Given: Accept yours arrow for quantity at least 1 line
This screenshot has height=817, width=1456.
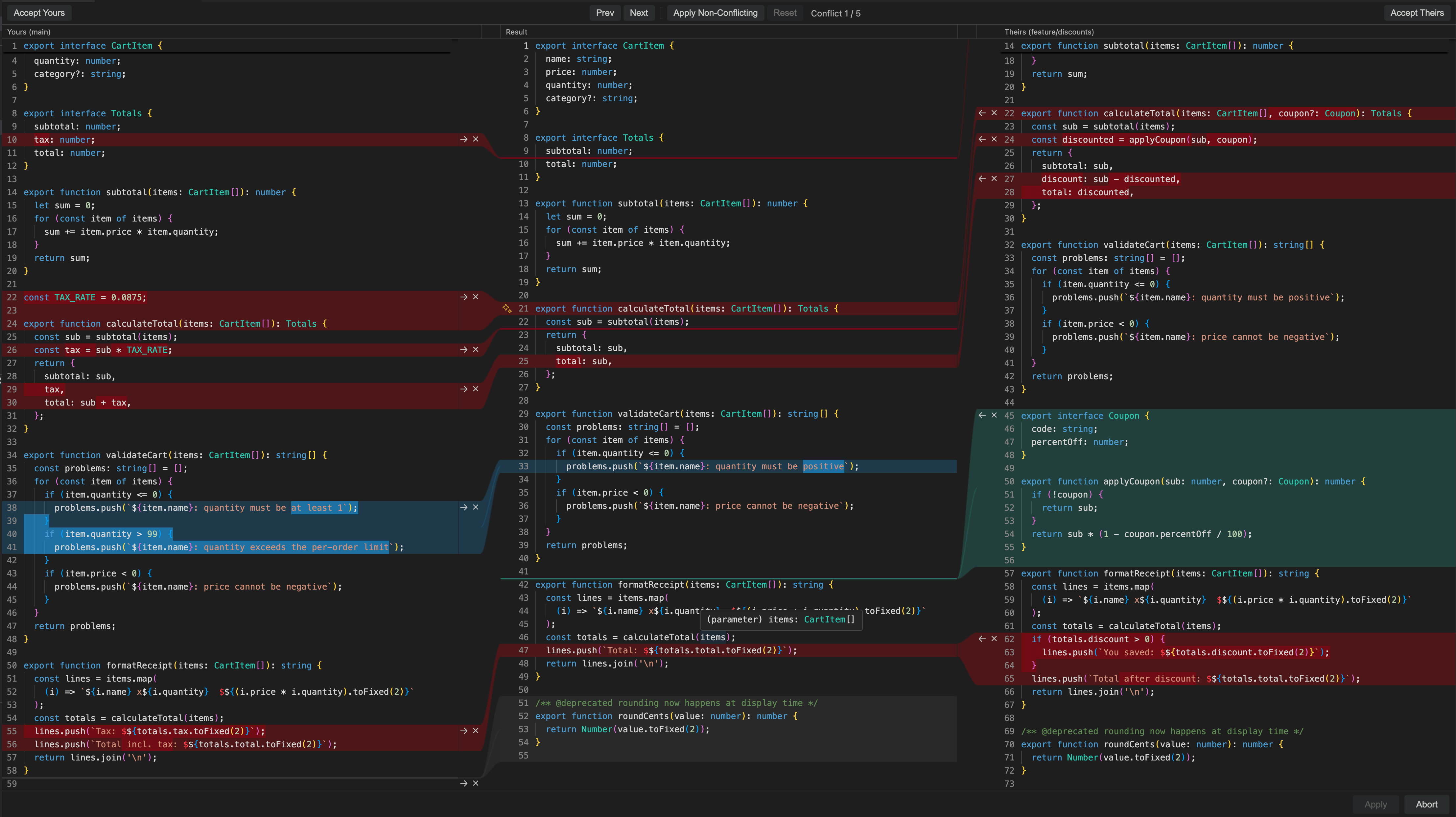Looking at the screenshot, I should coord(463,507).
